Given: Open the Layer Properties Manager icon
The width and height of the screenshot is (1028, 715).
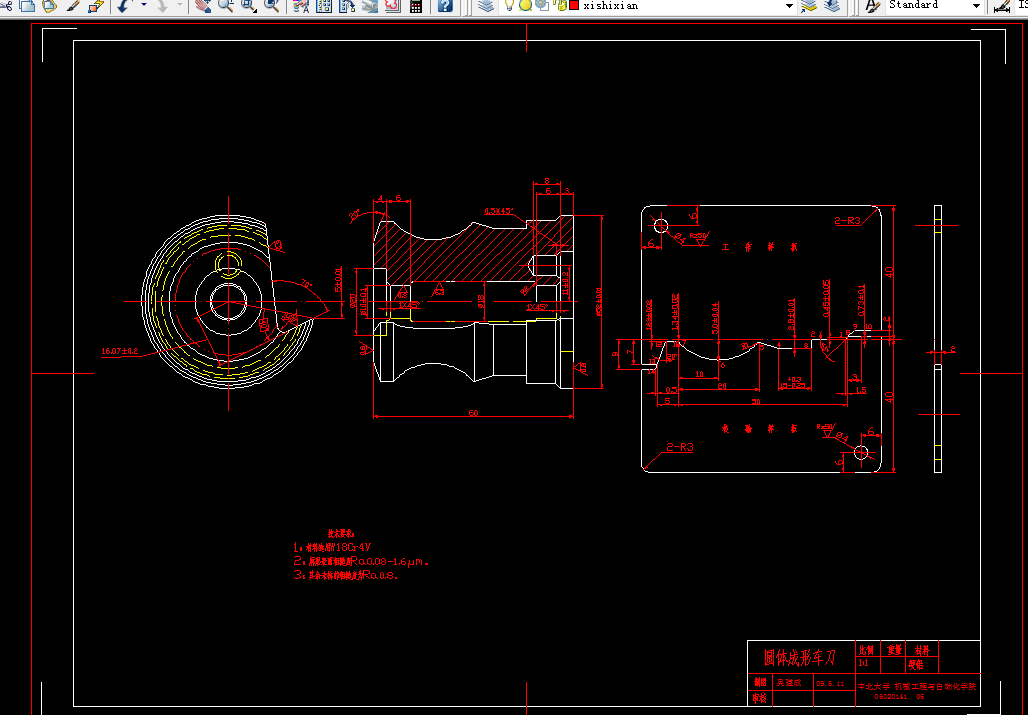Looking at the screenshot, I should click(486, 5).
